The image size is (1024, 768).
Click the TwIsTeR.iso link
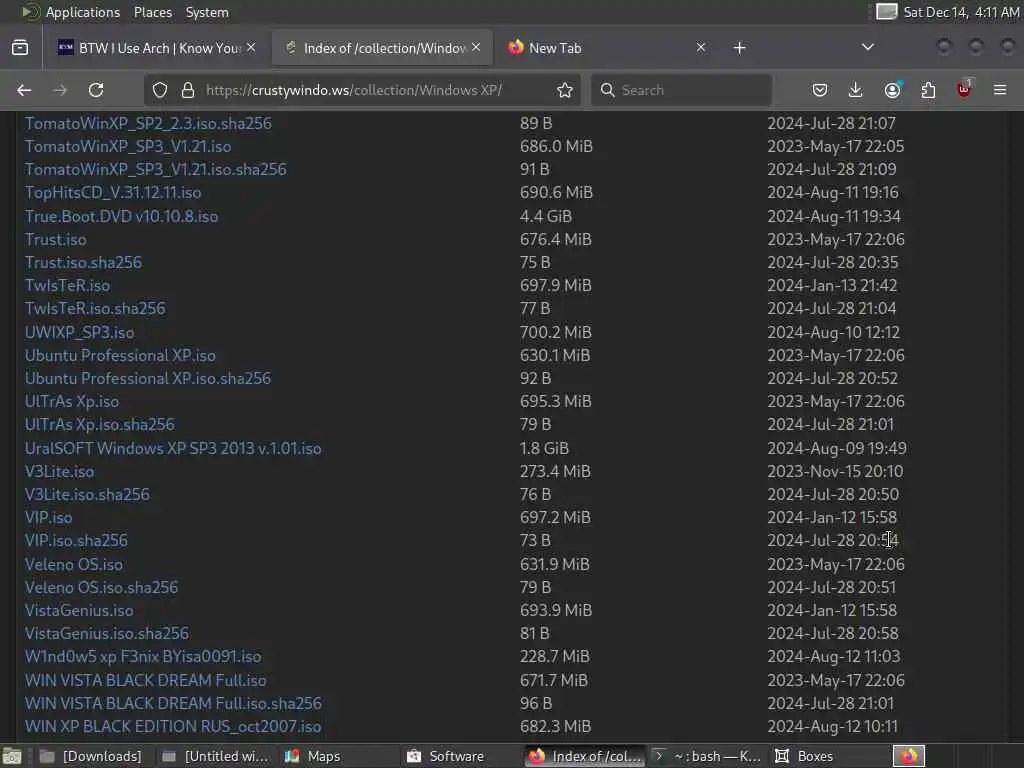[67, 285]
